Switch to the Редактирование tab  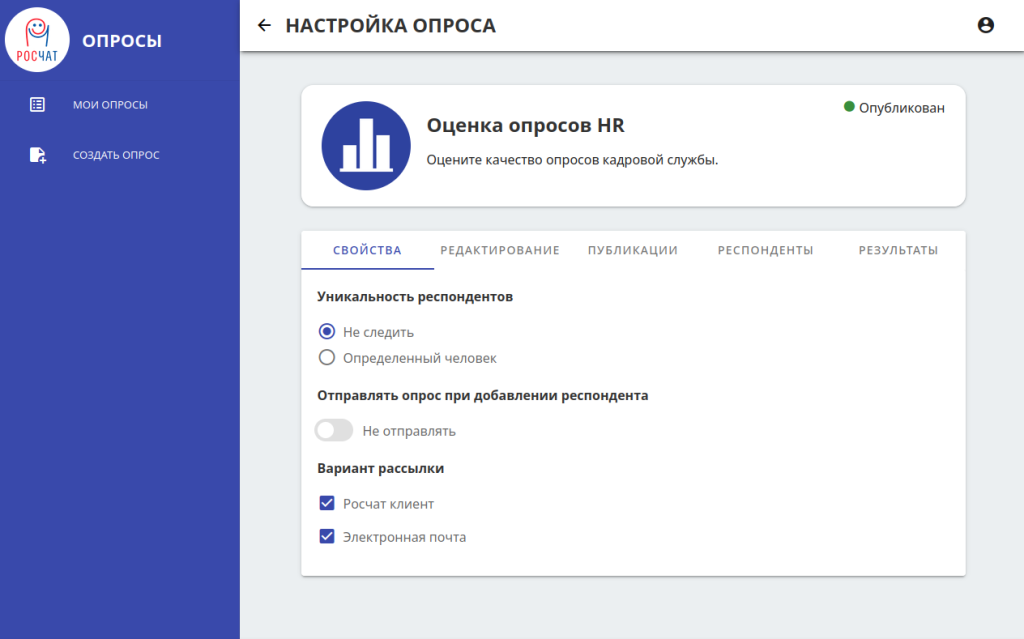[500, 250]
